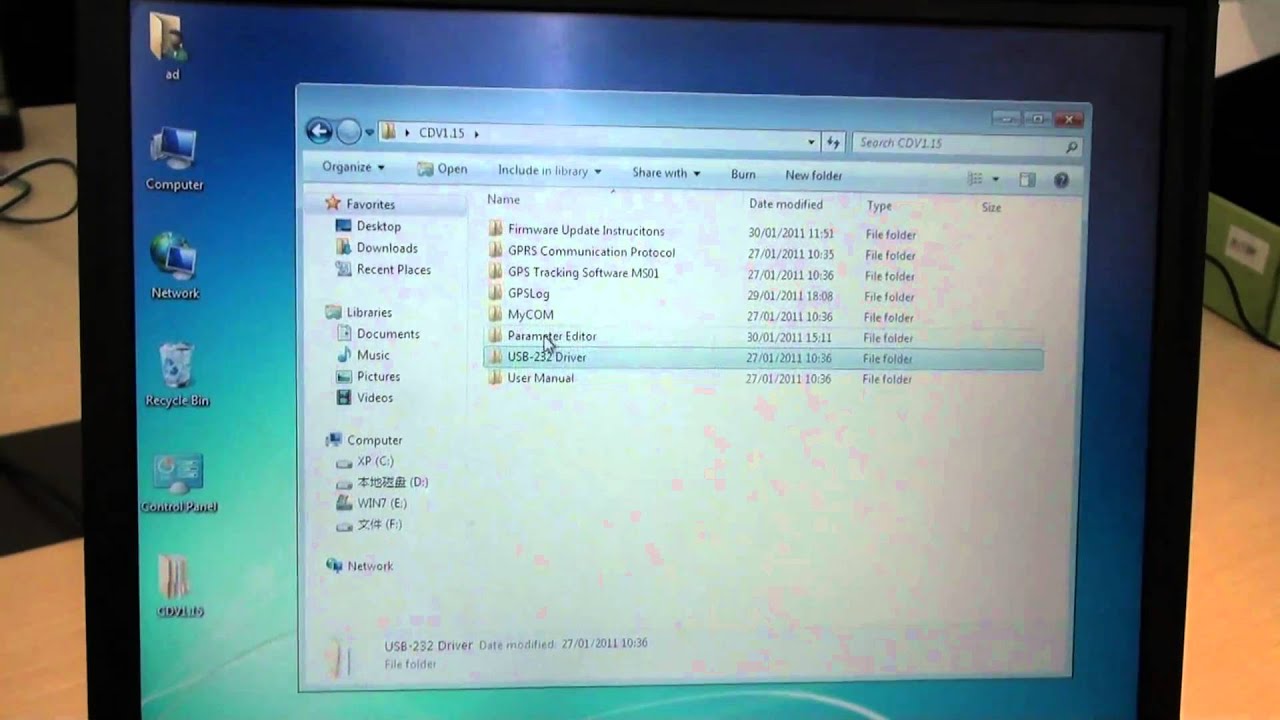Click the Forward navigation arrow
The height and width of the screenshot is (720, 1280).
pyautogui.click(x=348, y=131)
